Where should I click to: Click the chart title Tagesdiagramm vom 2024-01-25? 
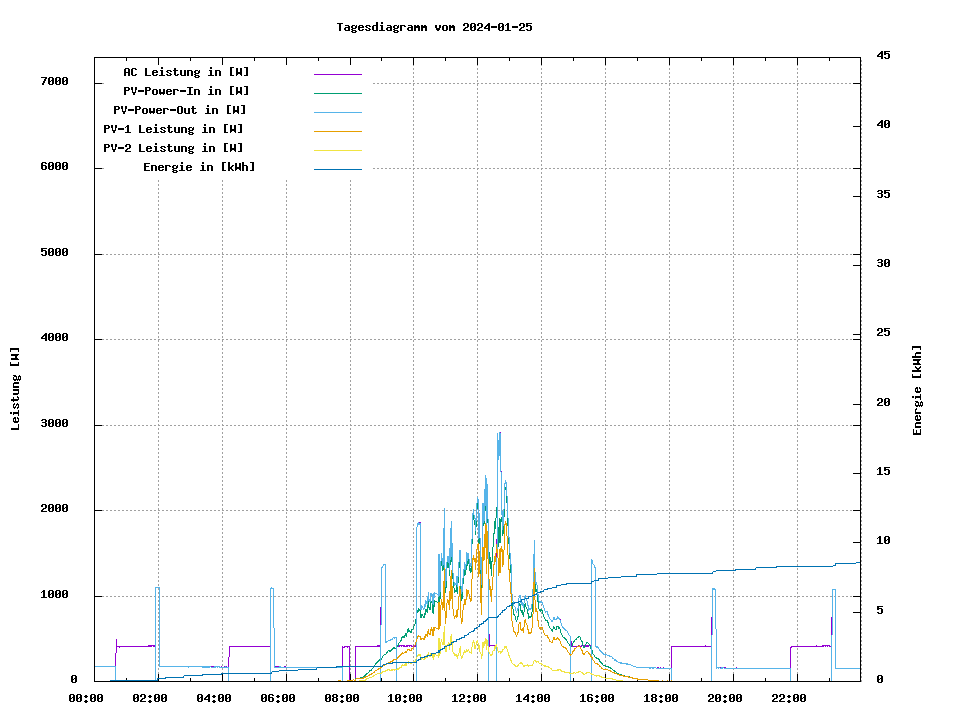coord(434,27)
